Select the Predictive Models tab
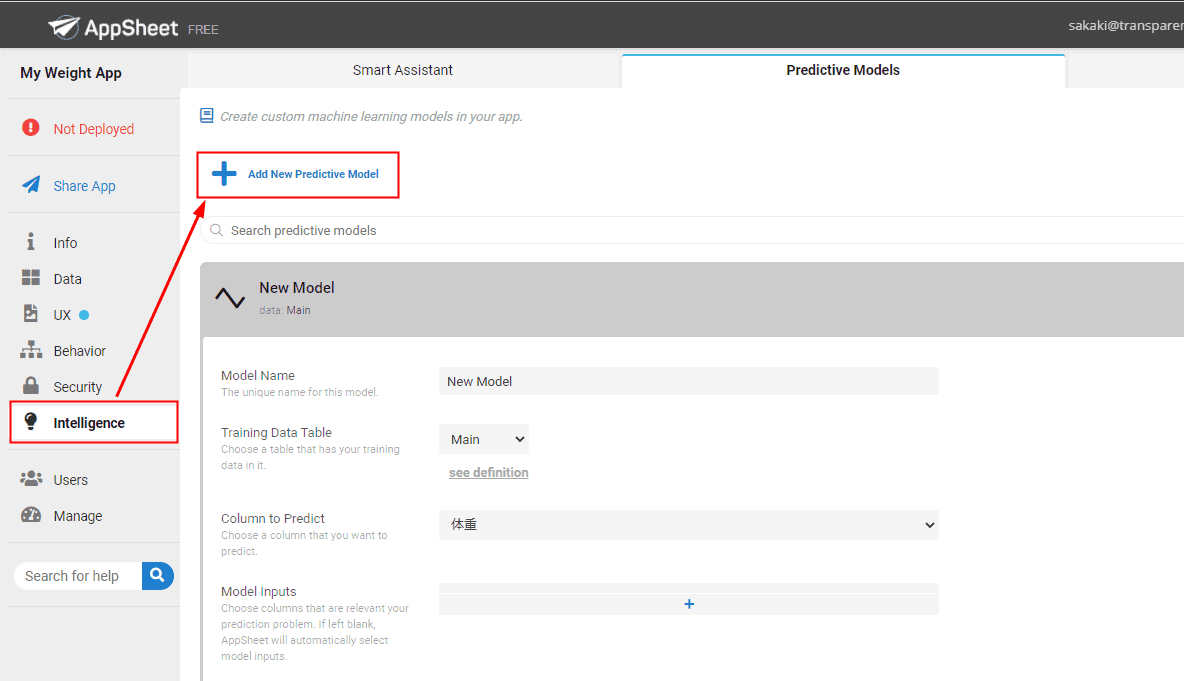The image size is (1184, 681). click(x=843, y=70)
